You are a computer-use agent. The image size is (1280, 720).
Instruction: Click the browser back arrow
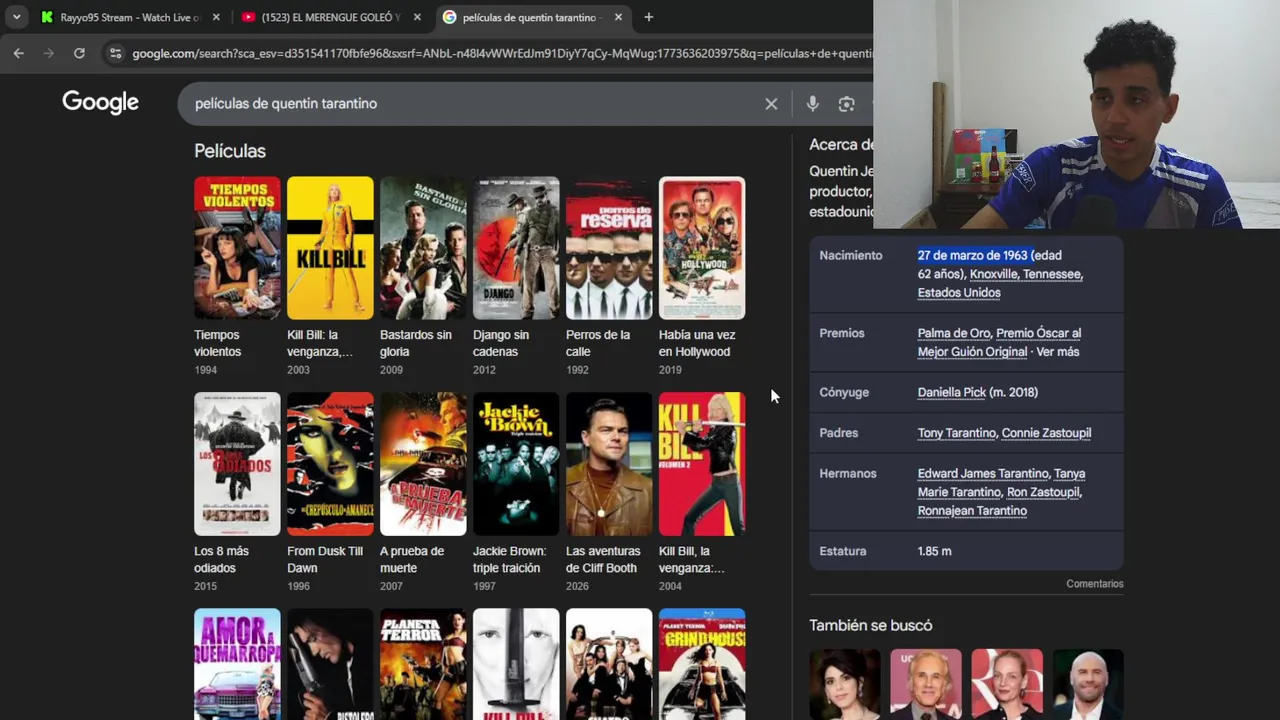18,53
